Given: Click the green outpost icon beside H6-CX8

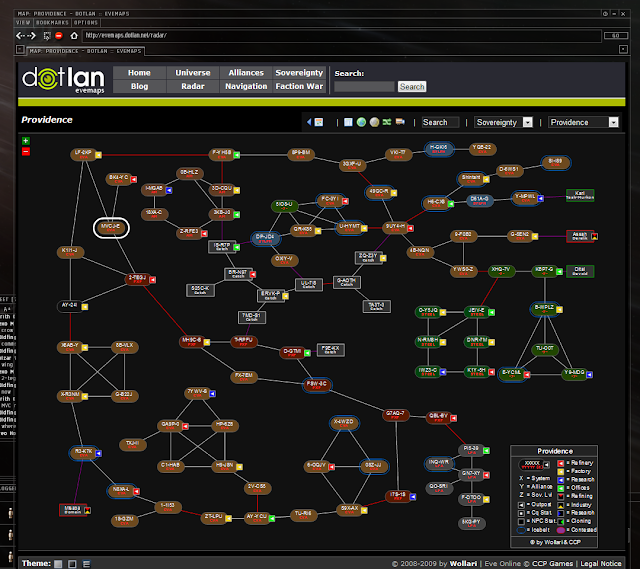Looking at the screenshot, I should (x=451, y=204).
